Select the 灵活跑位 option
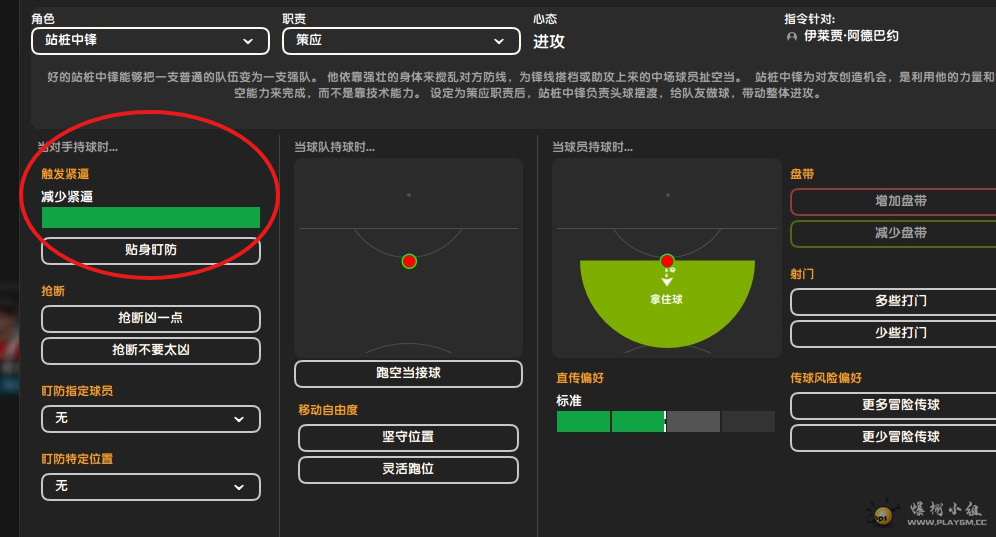Viewport: 996px width, 537px height. pyautogui.click(x=408, y=469)
